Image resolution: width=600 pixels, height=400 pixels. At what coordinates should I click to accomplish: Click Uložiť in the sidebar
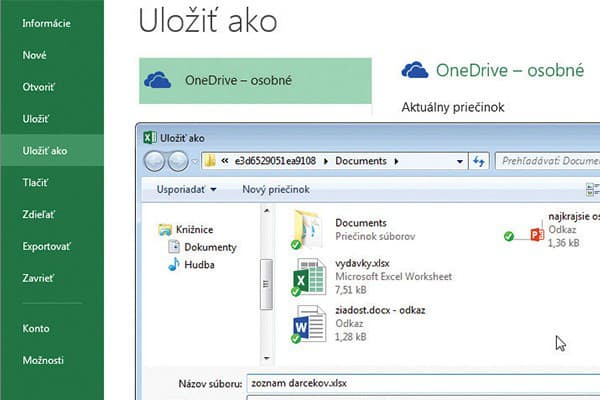(x=36, y=119)
